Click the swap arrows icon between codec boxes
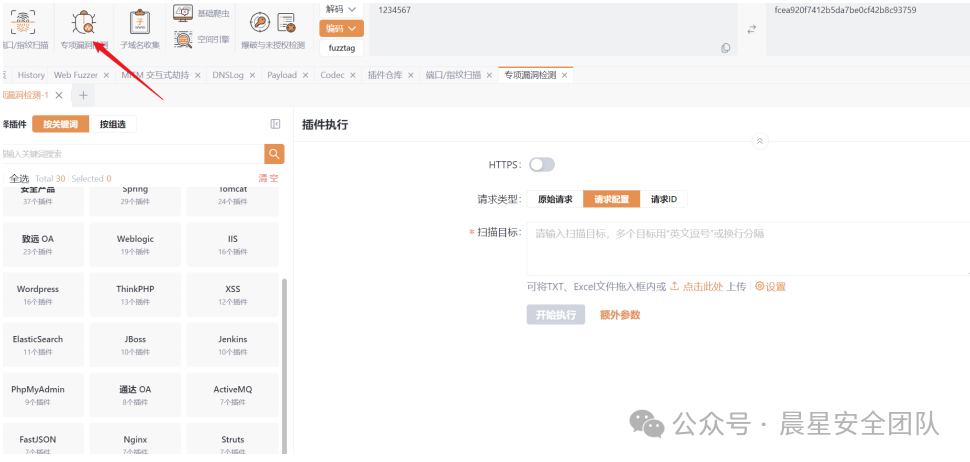The width and height of the screenshot is (970, 462). (751, 29)
